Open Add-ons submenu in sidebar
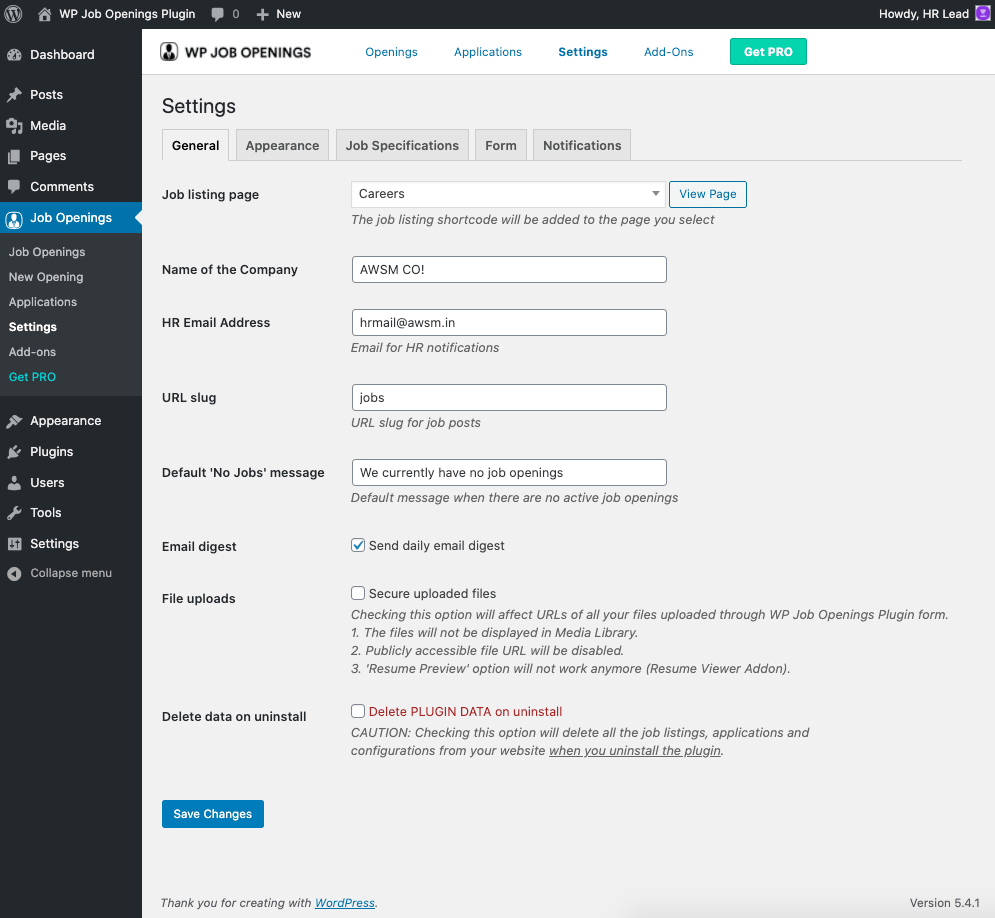Viewport: 995px width, 918px height. (32, 352)
